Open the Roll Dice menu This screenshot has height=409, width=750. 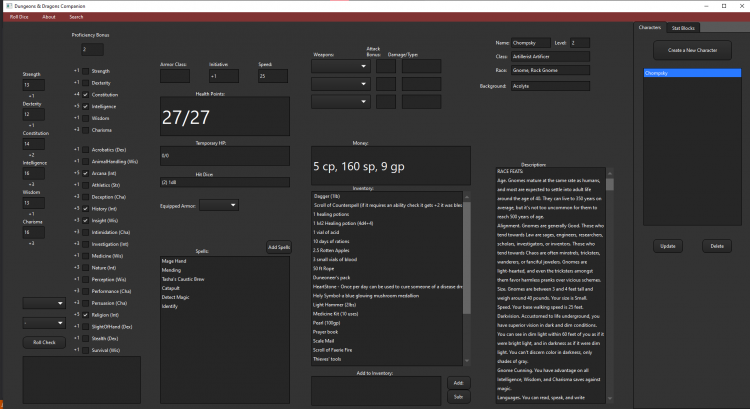19,17
